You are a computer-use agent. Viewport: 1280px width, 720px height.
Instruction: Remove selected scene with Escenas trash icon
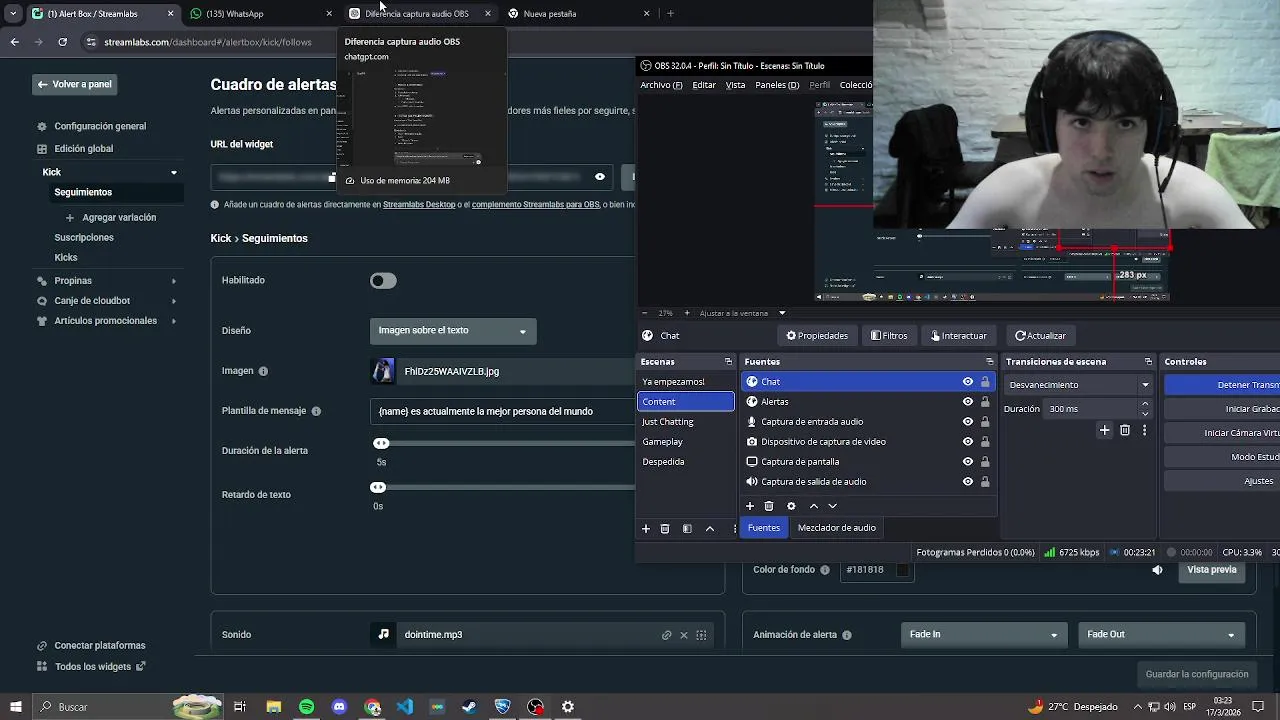point(665,528)
